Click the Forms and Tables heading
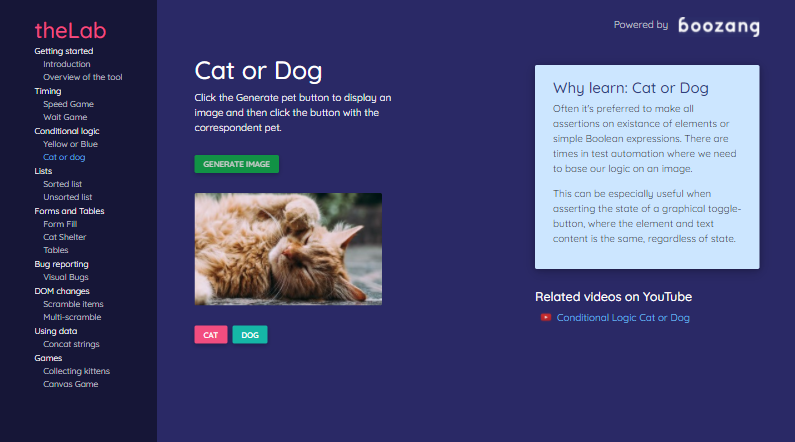This screenshot has width=795, height=442. pyautogui.click(x=69, y=211)
